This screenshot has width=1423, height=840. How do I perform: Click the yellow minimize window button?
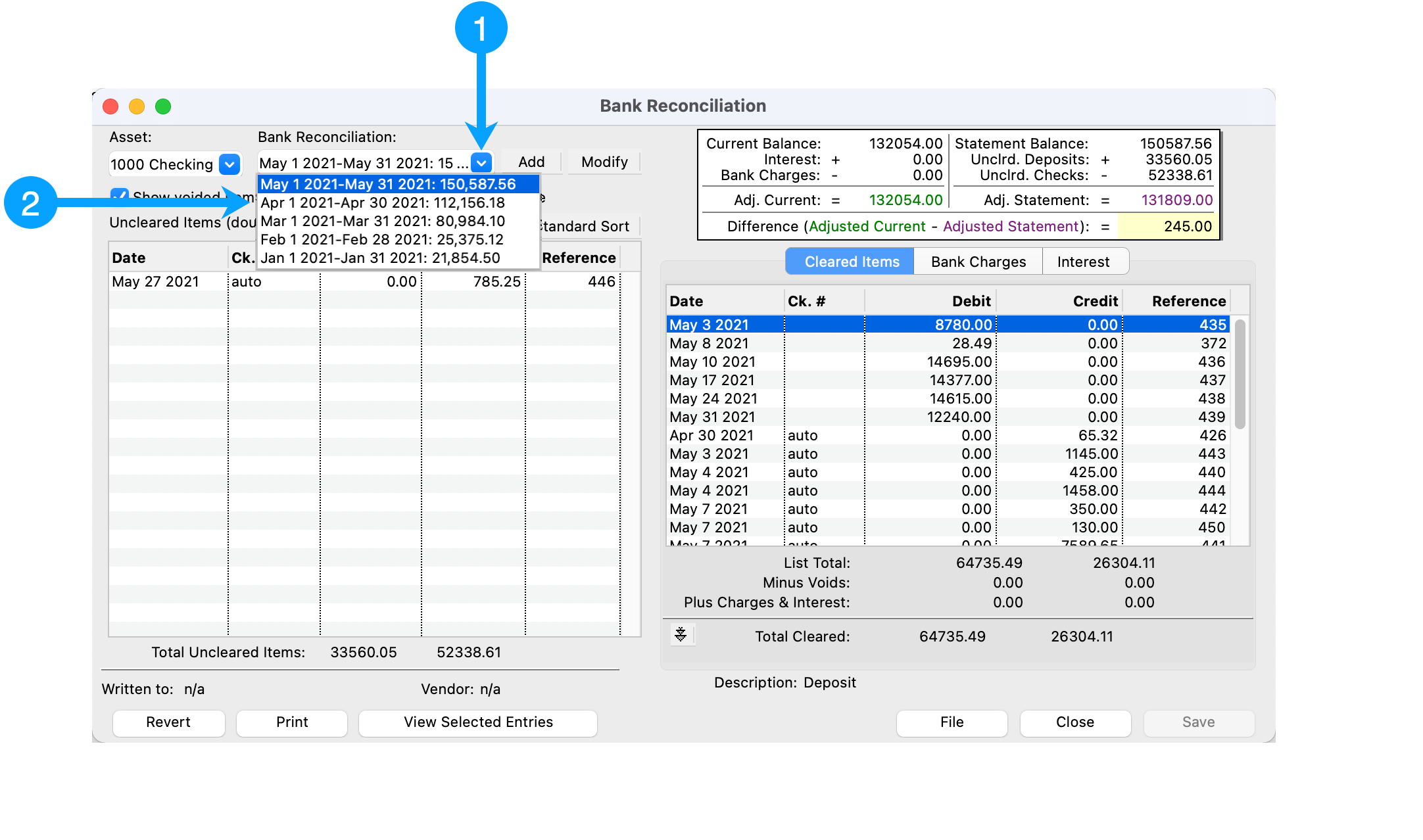(x=137, y=106)
